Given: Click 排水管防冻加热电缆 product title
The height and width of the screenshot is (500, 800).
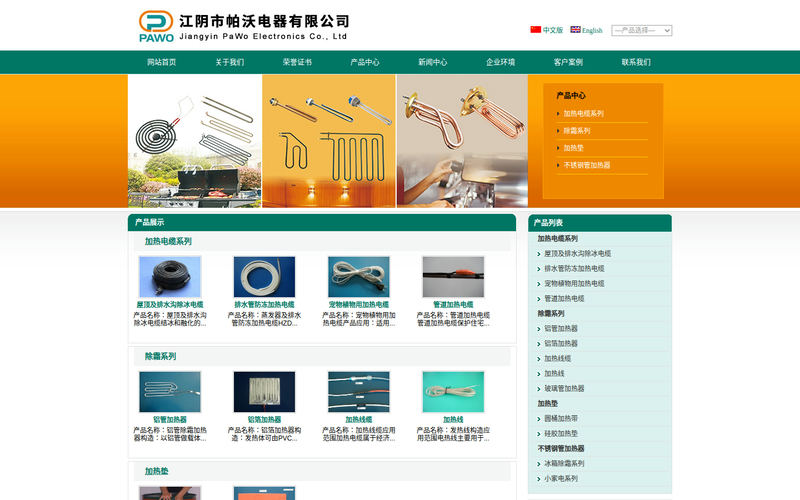Looking at the screenshot, I should [x=264, y=305].
